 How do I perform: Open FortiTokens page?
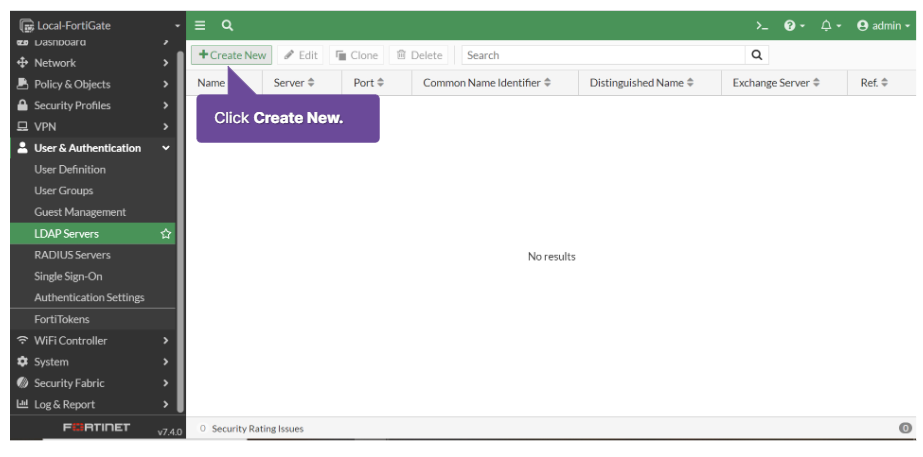[62, 319]
